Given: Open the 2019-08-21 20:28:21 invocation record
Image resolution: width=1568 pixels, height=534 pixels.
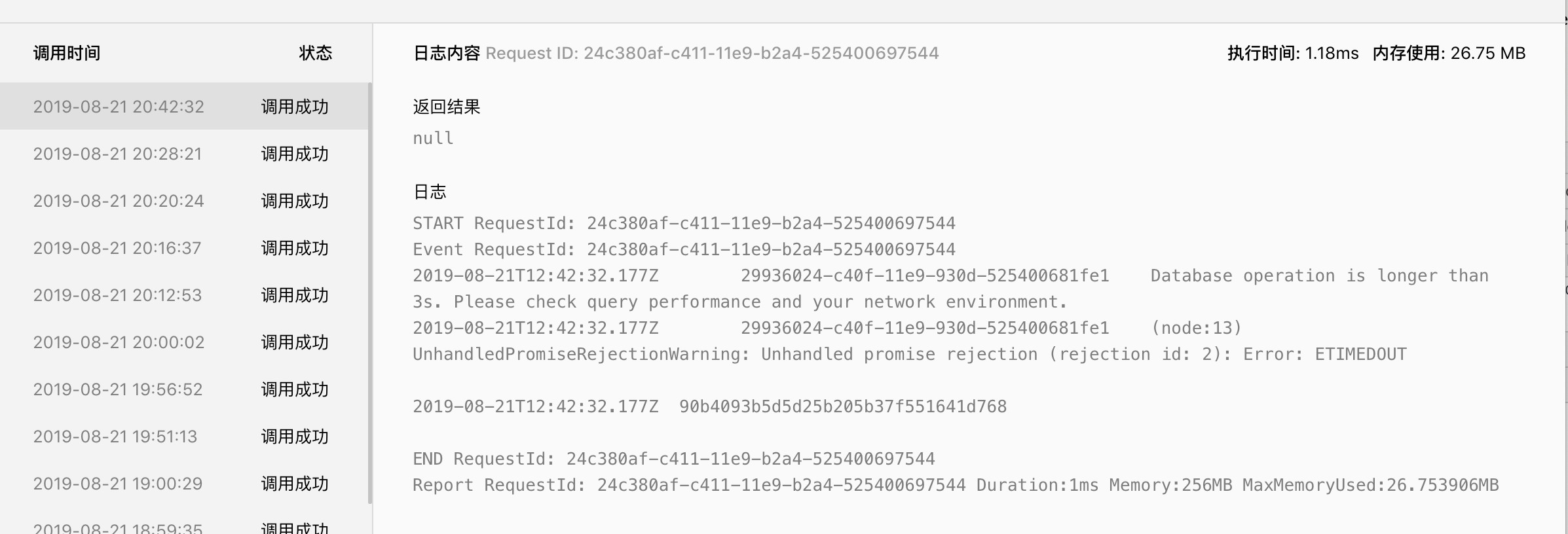Looking at the screenshot, I should (x=117, y=154).
